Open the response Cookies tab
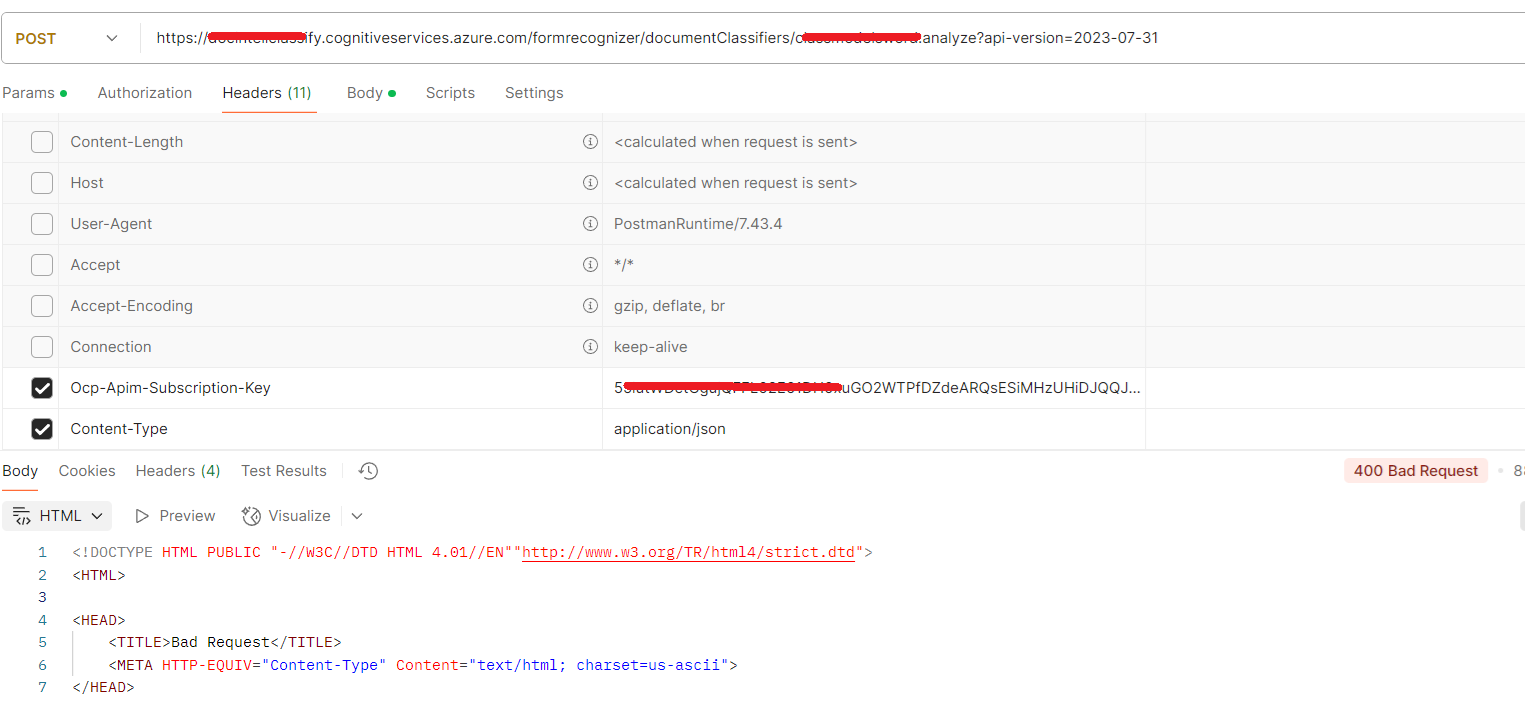This screenshot has height=703, width=1525. click(86, 470)
